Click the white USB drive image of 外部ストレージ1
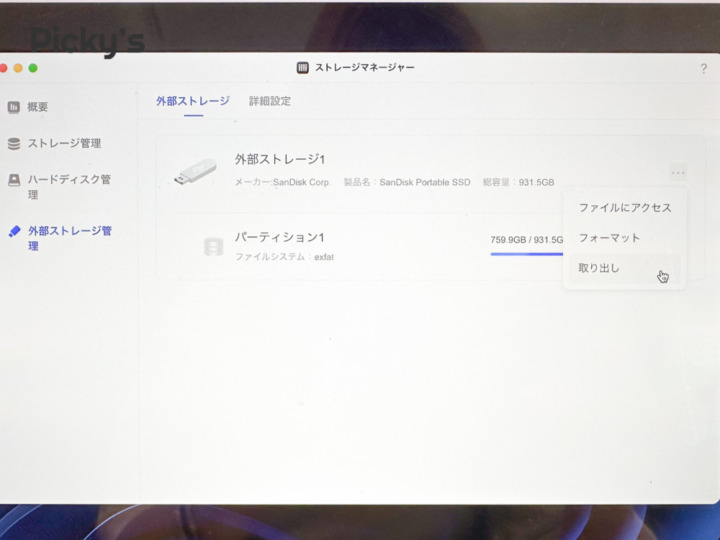Screen dimensions: 720x540 pyautogui.click(x=194, y=171)
